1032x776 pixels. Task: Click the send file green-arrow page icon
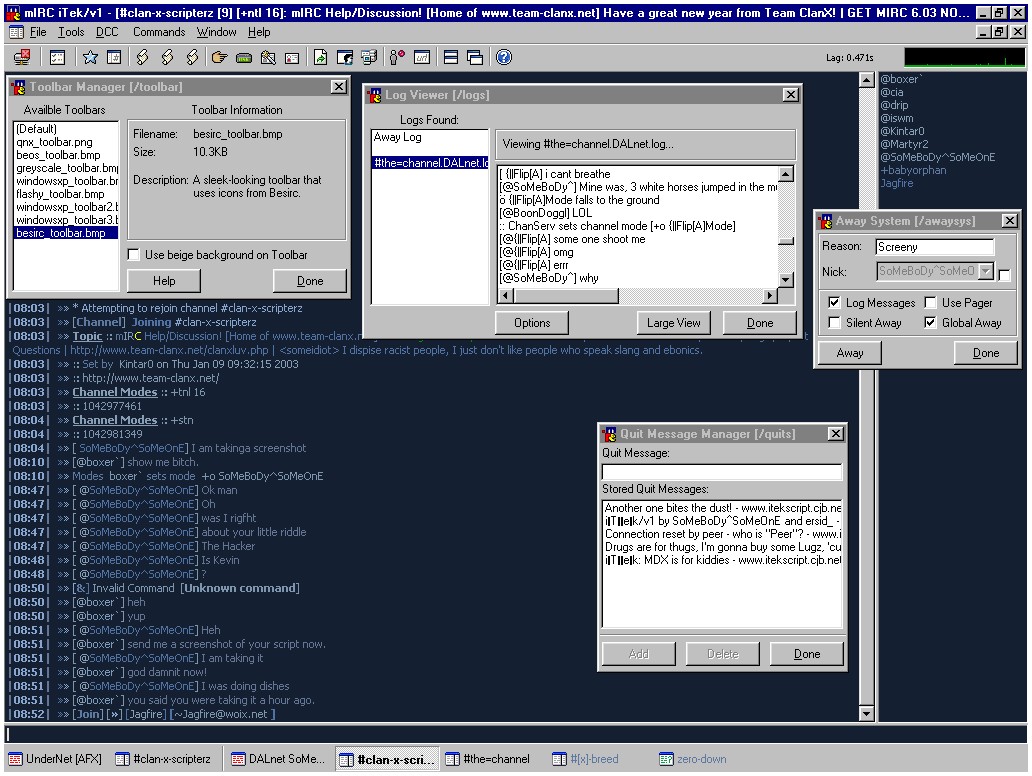click(x=320, y=58)
